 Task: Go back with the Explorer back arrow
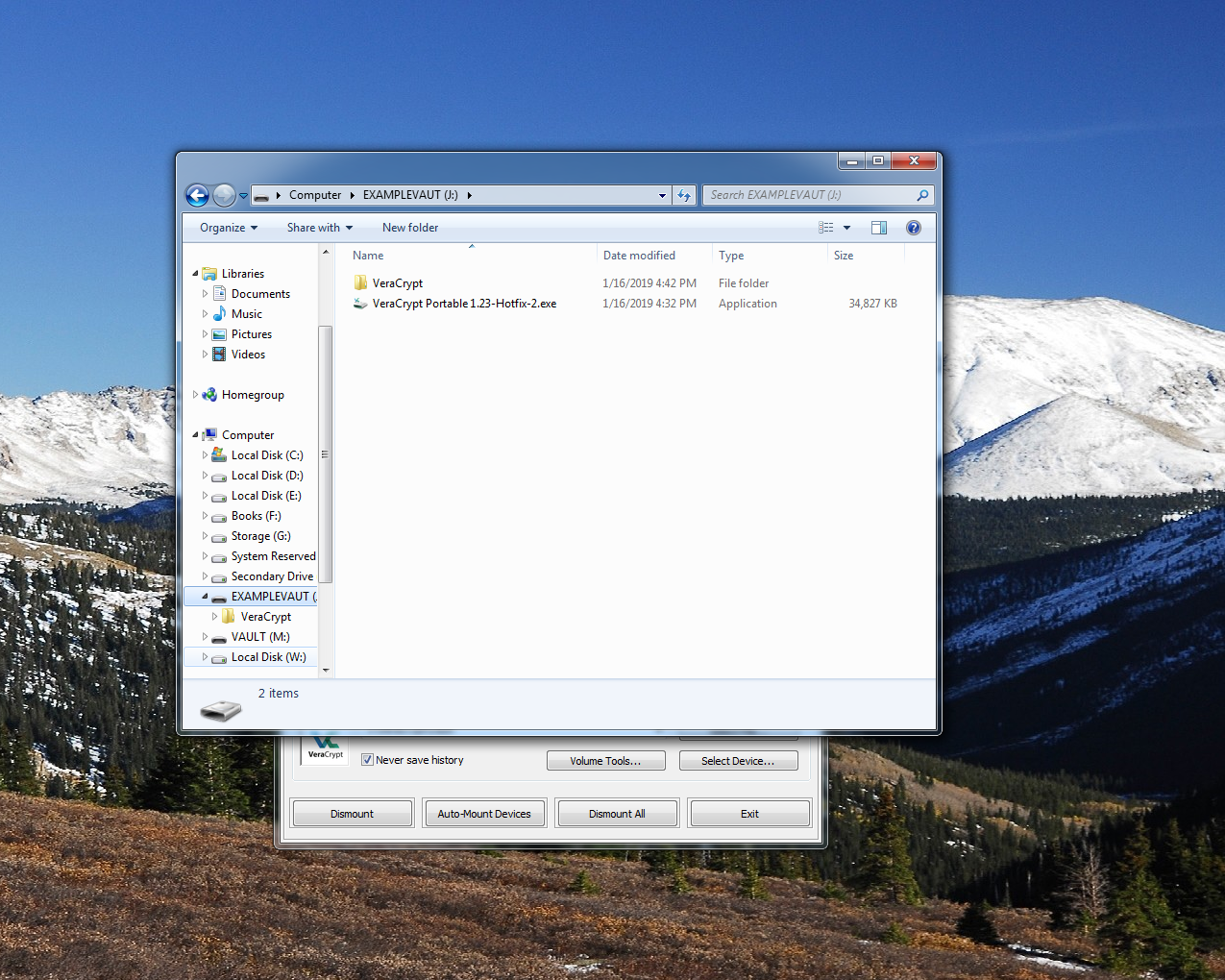tap(198, 195)
